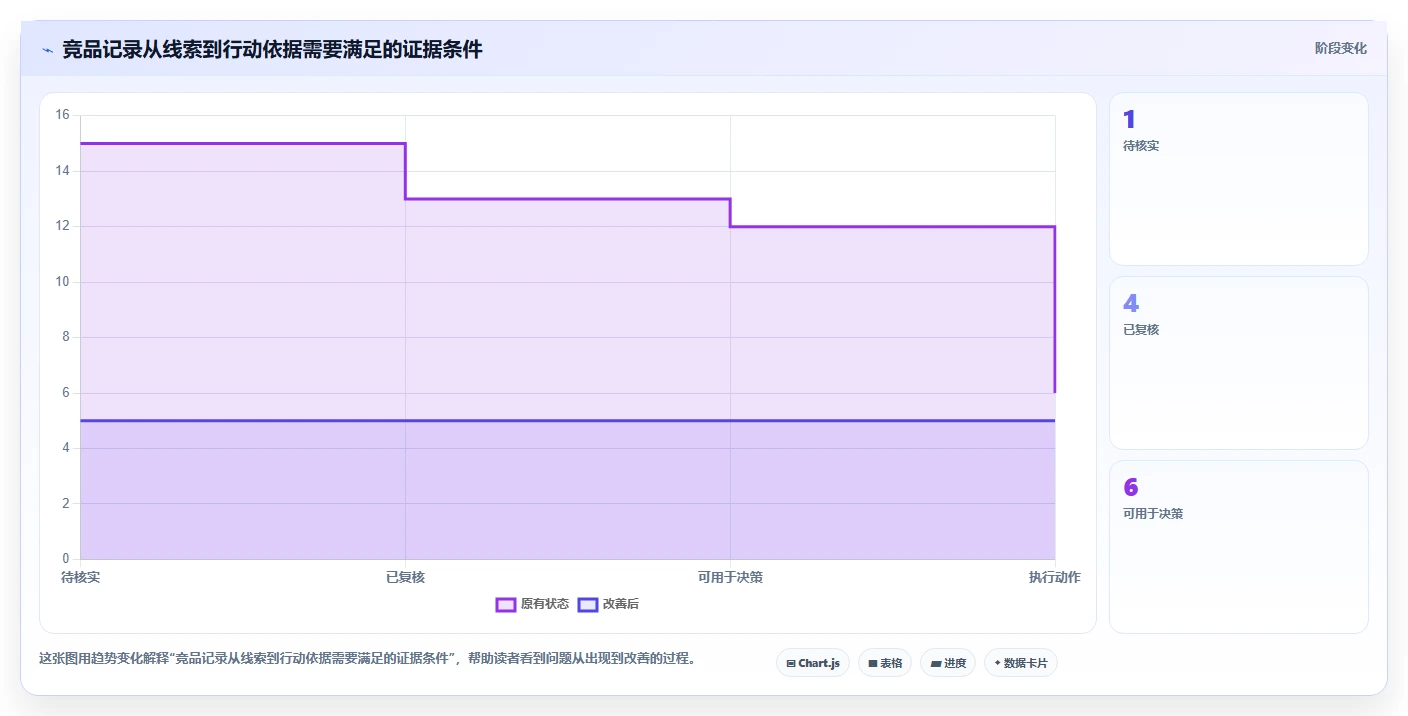Click the 阶段变化 label in the header

pos(1340,48)
